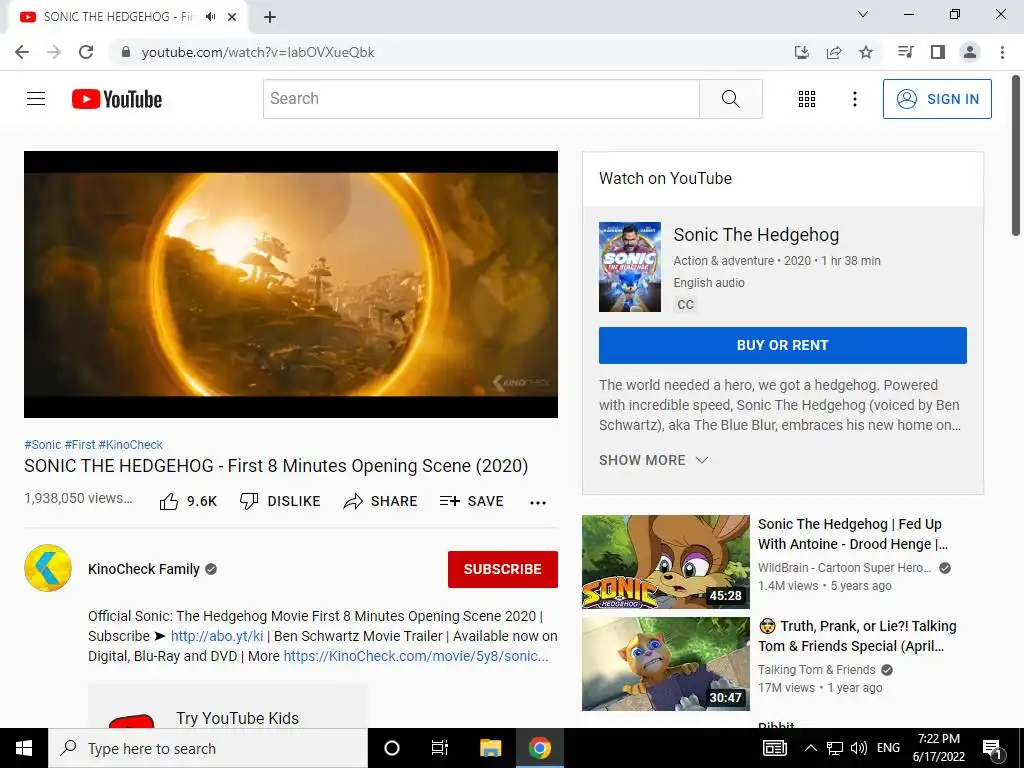The width and height of the screenshot is (1024, 768).
Task: SAVE video to a playlist
Action: click(472, 501)
